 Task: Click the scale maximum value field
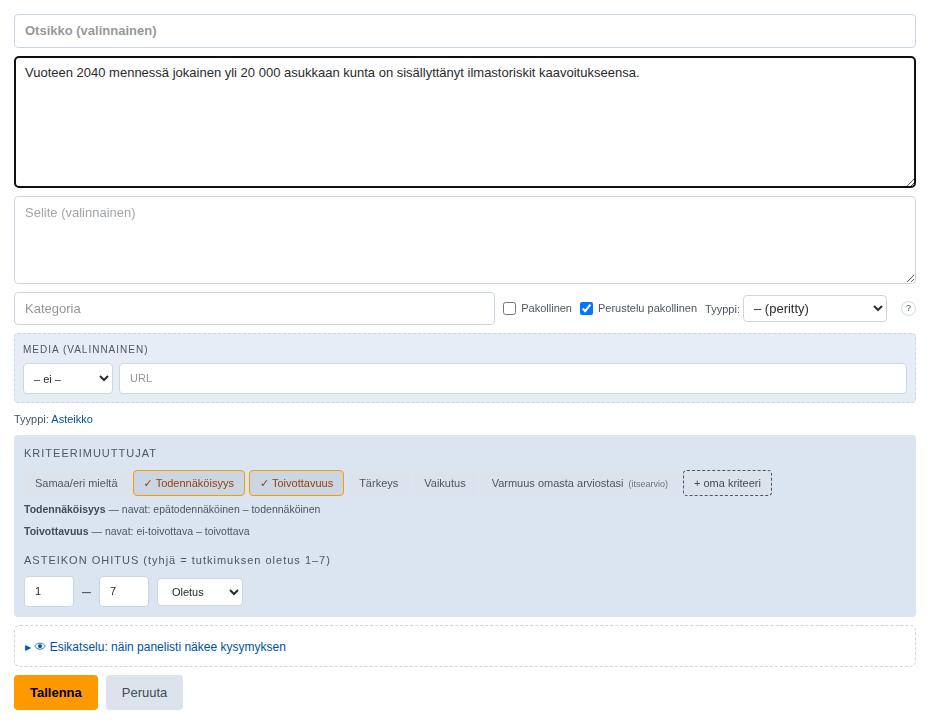[123, 591]
